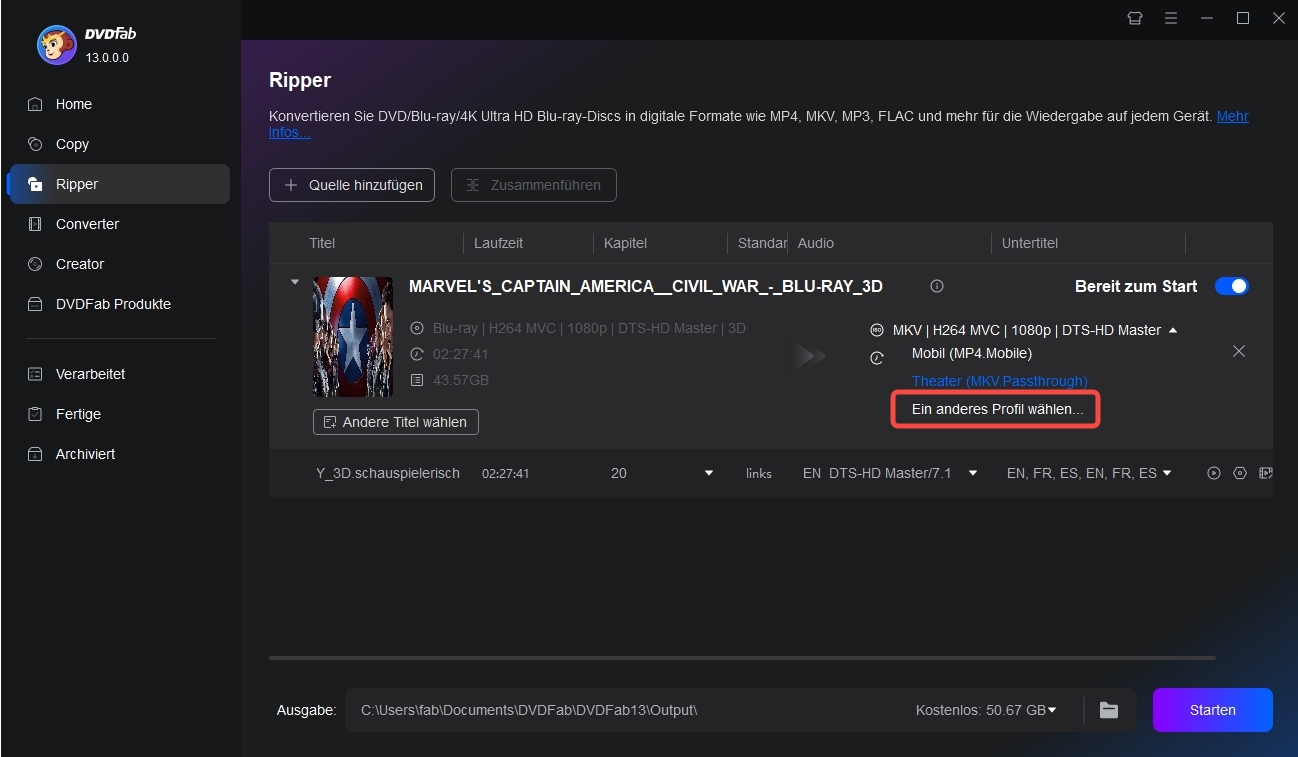This screenshot has height=757, width=1298.
Task: Open the Mehr Infos link
Action: [x=1232, y=117]
